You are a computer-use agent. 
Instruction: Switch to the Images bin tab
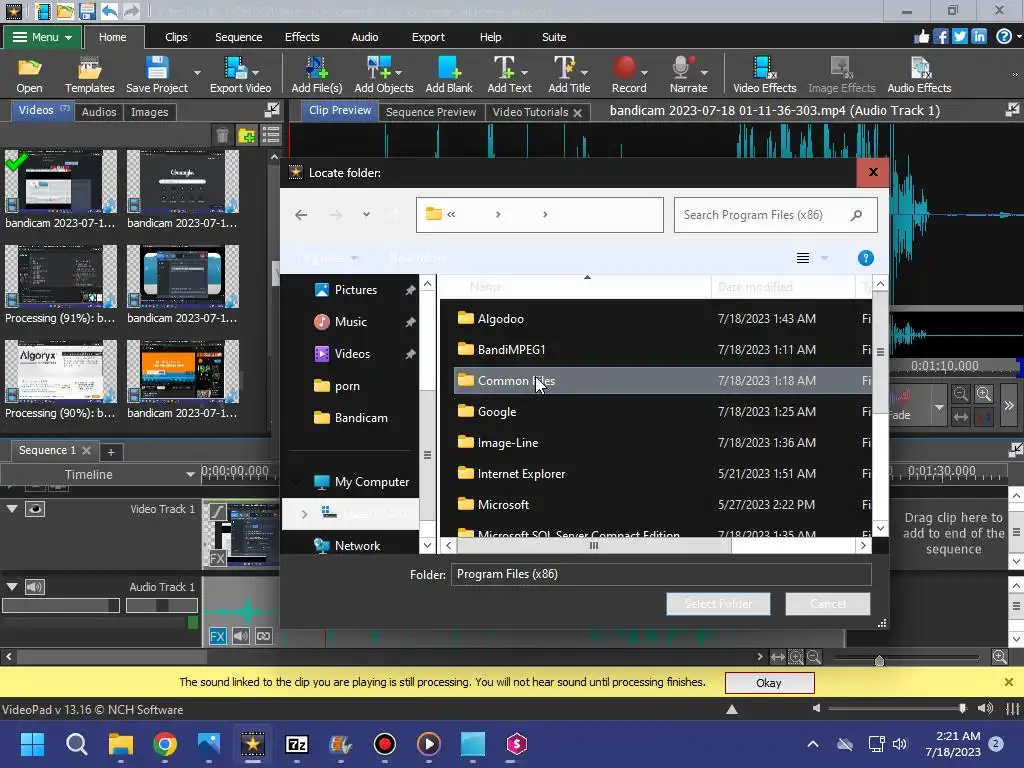click(x=150, y=112)
